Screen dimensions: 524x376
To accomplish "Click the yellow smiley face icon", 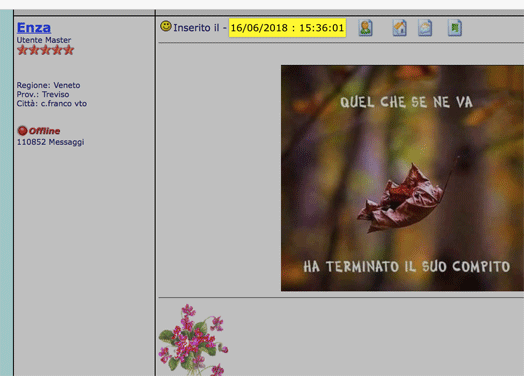I will point(166,26).
